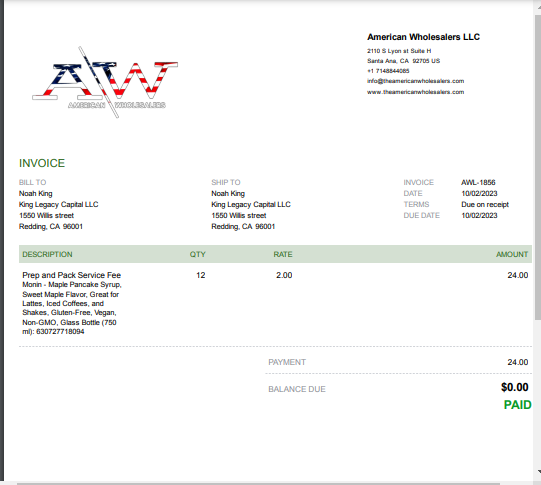The image size is (541, 485).
Task: Click the RATE column header
Action: pyautogui.click(x=283, y=254)
